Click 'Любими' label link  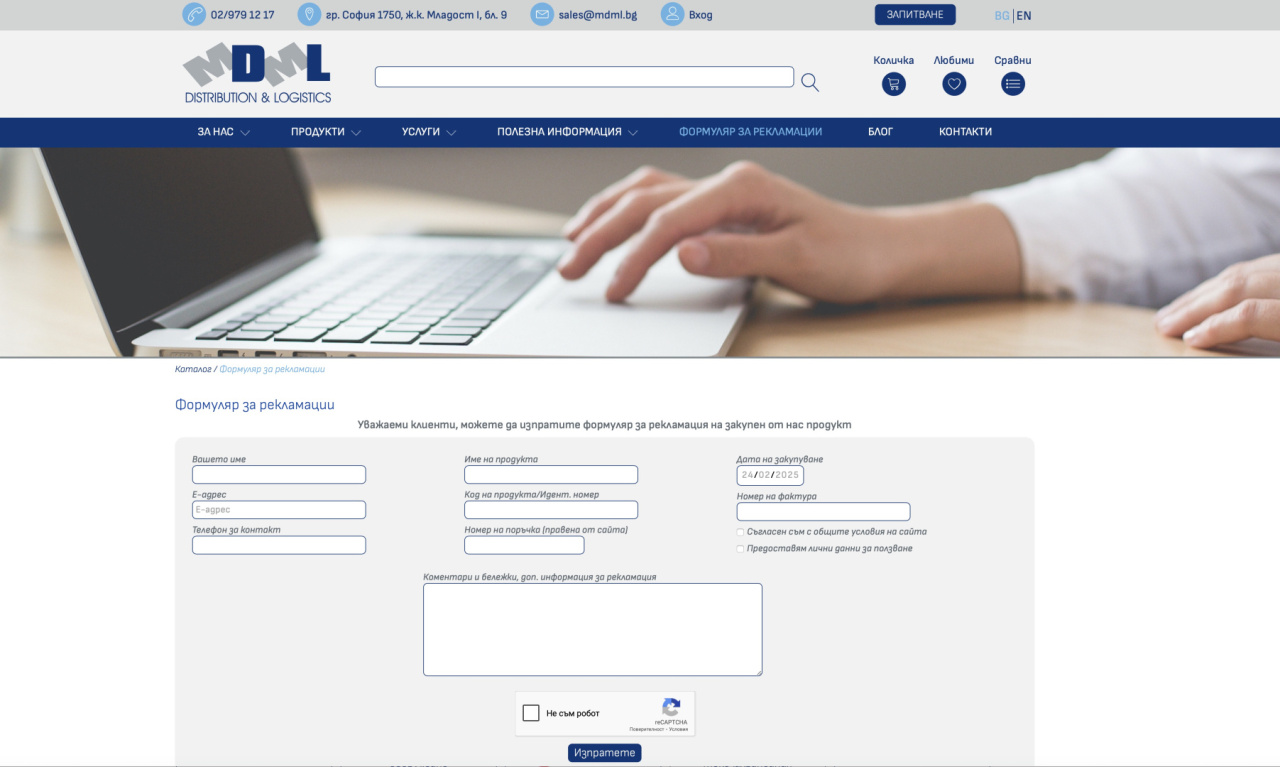pos(954,60)
